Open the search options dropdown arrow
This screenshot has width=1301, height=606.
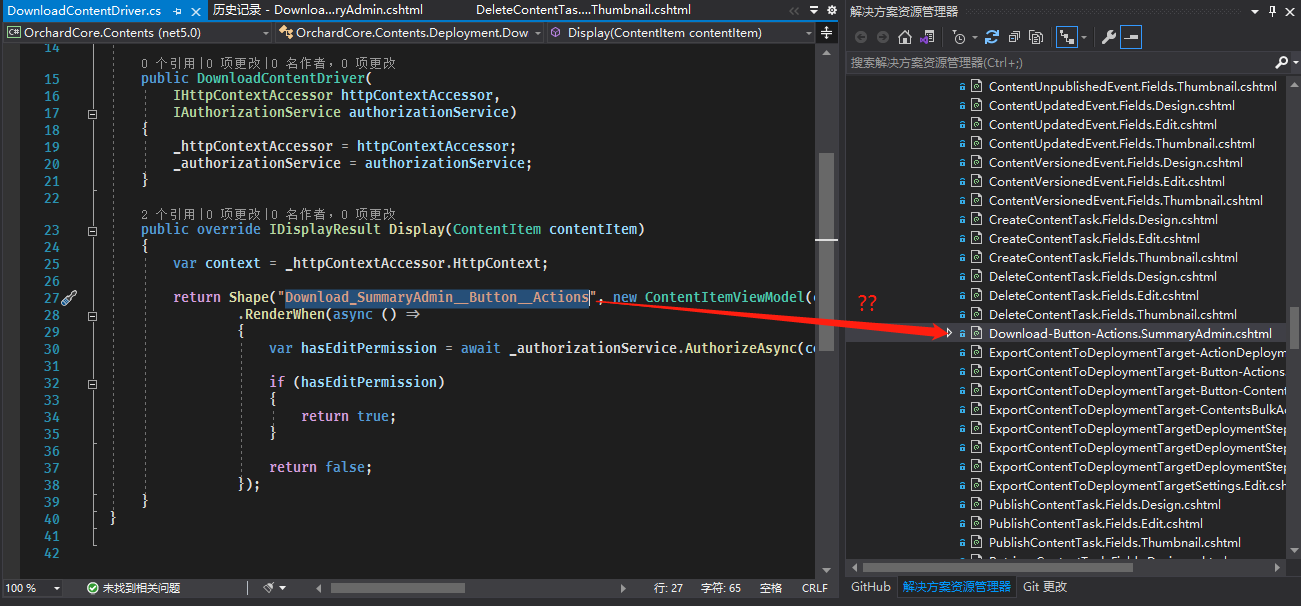pos(1294,62)
